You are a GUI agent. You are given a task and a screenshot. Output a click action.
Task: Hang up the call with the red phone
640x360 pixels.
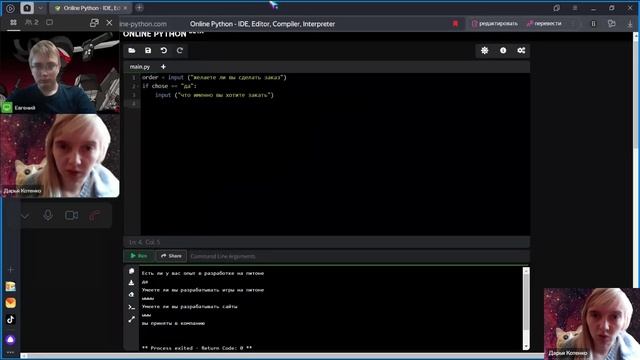tap(95, 215)
